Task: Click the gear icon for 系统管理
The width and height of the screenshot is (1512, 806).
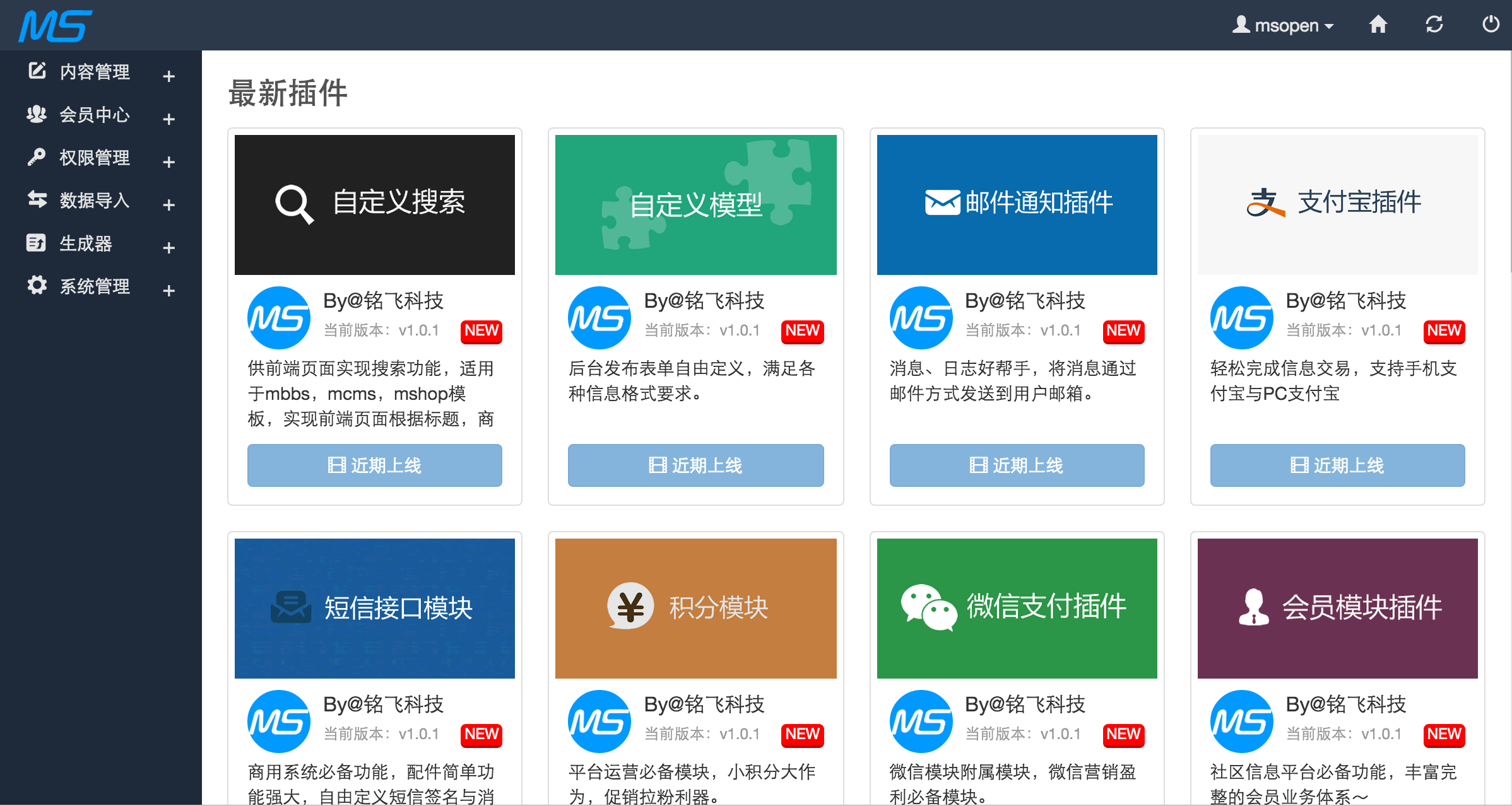Action: [x=37, y=285]
